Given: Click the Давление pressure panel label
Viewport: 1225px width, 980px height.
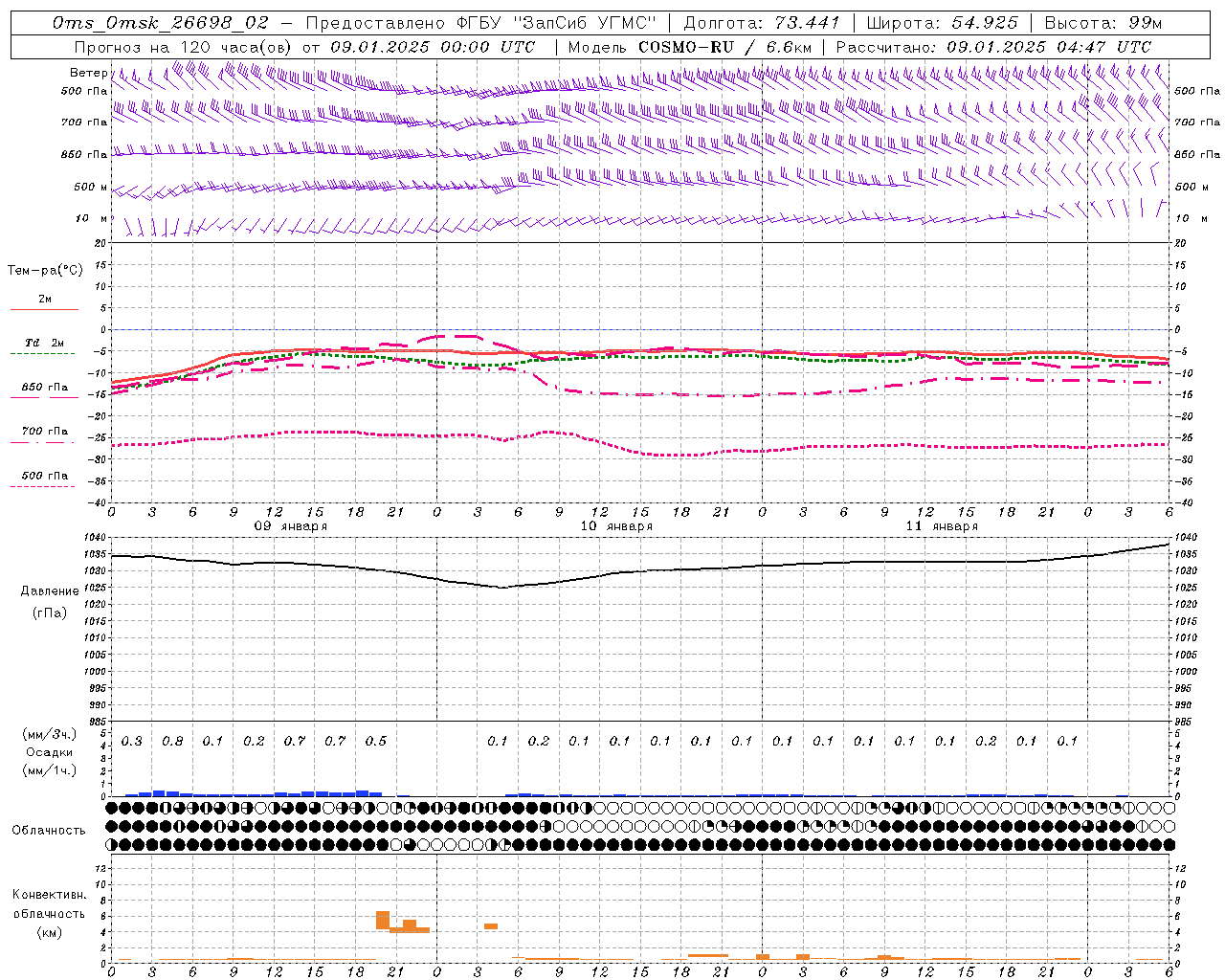Looking at the screenshot, I should coord(50,590).
